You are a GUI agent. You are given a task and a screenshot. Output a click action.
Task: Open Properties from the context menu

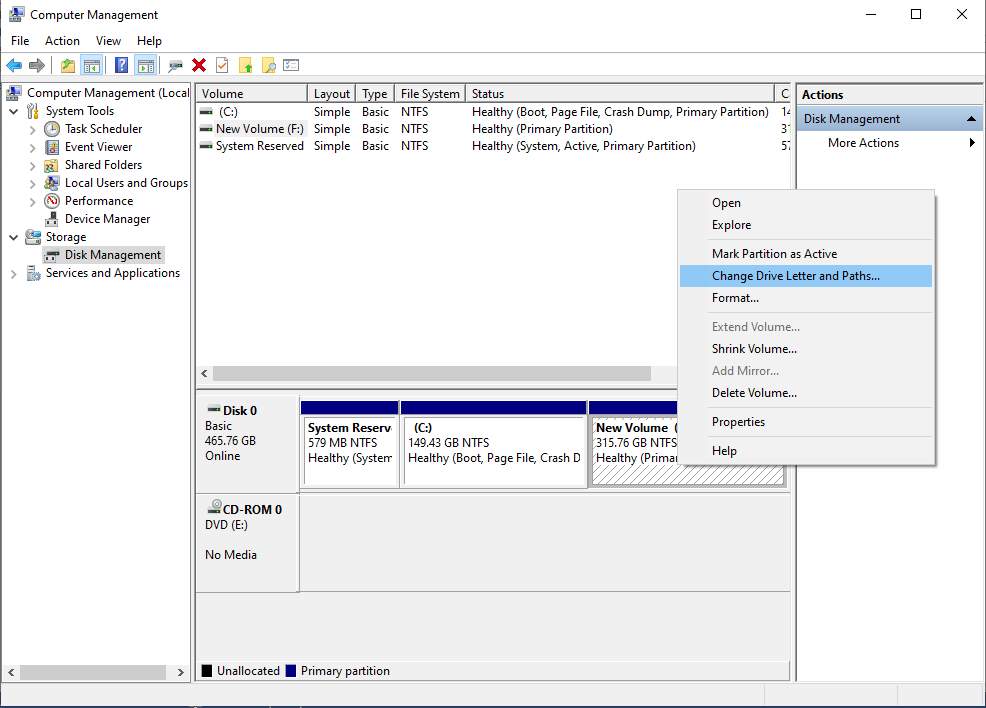(806, 422)
